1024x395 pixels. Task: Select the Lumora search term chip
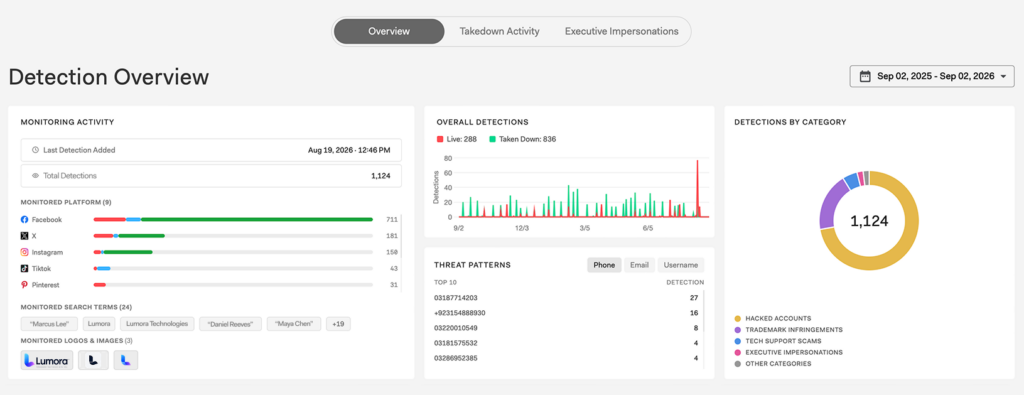(x=100, y=324)
